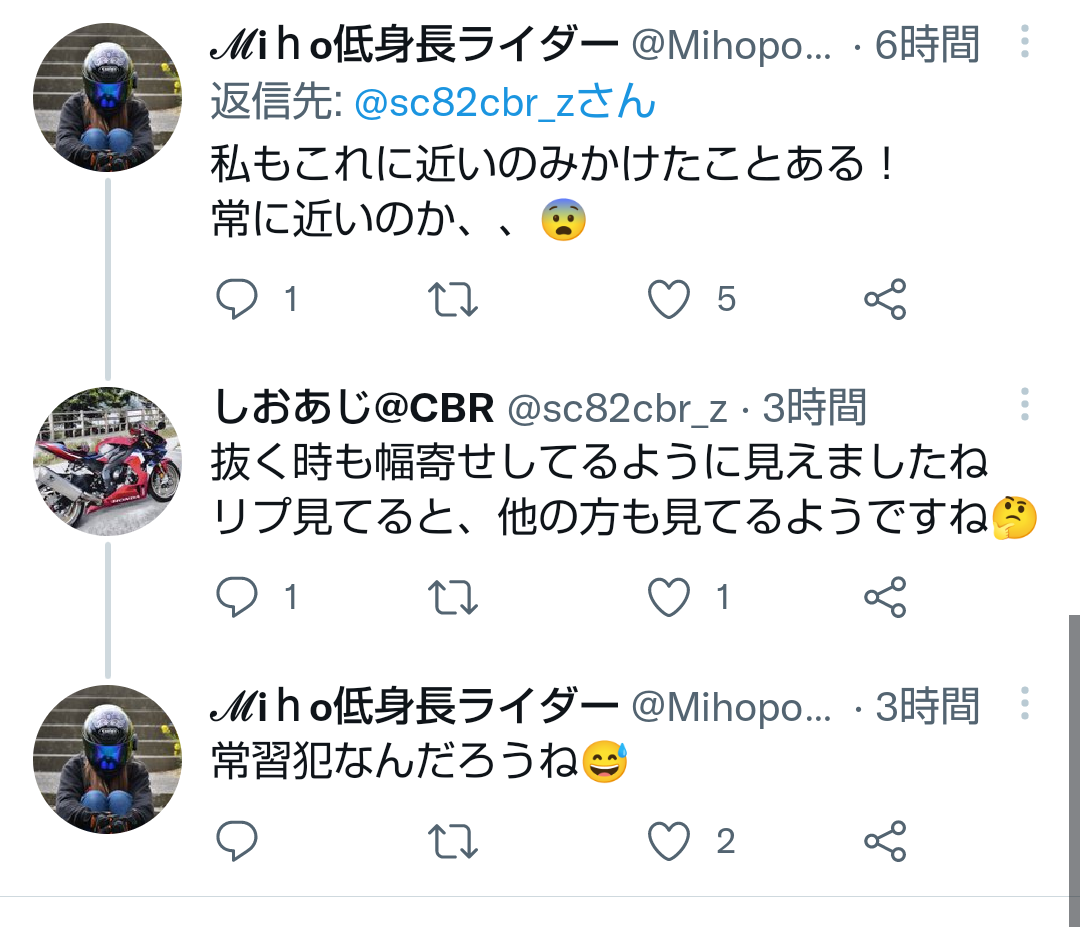Retweet しおあじ@CBR's tweet

(x=453, y=597)
